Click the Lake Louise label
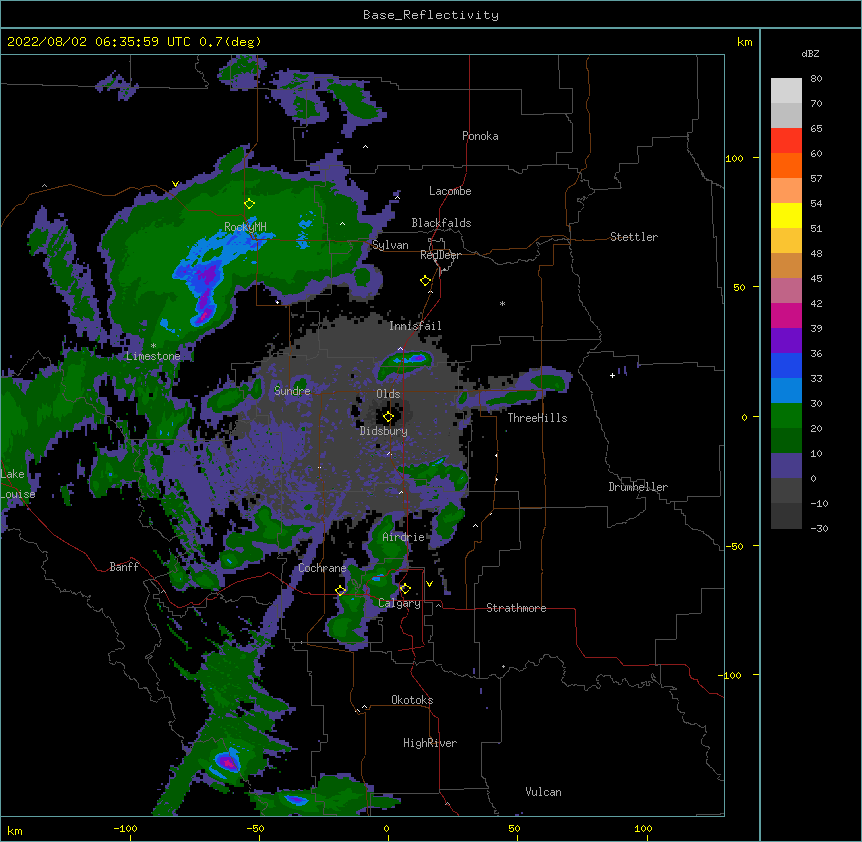The height and width of the screenshot is (842, 862). coord(18,484)
